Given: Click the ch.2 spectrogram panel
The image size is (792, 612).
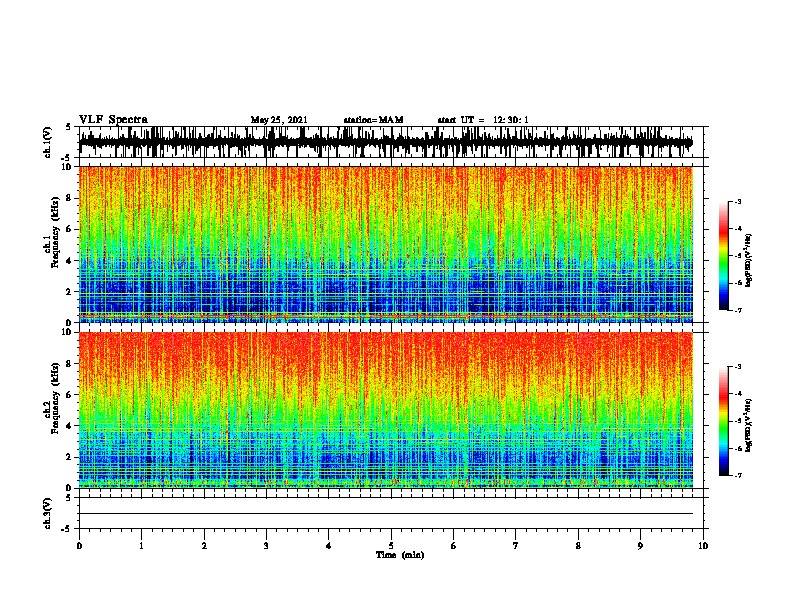Looking at the screenshot, I should tap(386, 410).
